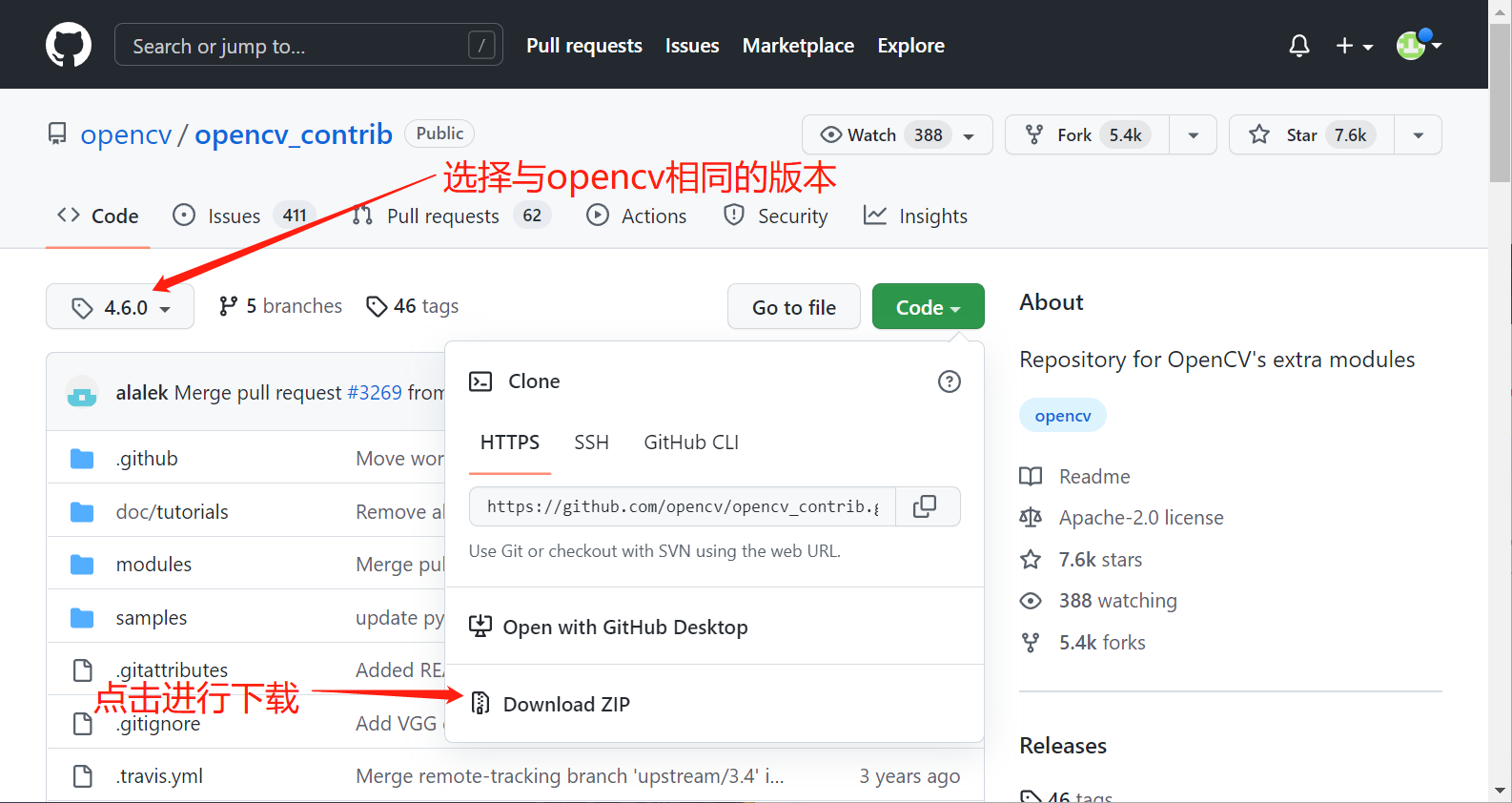Screen dimensions: 1512x803
Task: Open the modules folder
Action: pos(153,565)
